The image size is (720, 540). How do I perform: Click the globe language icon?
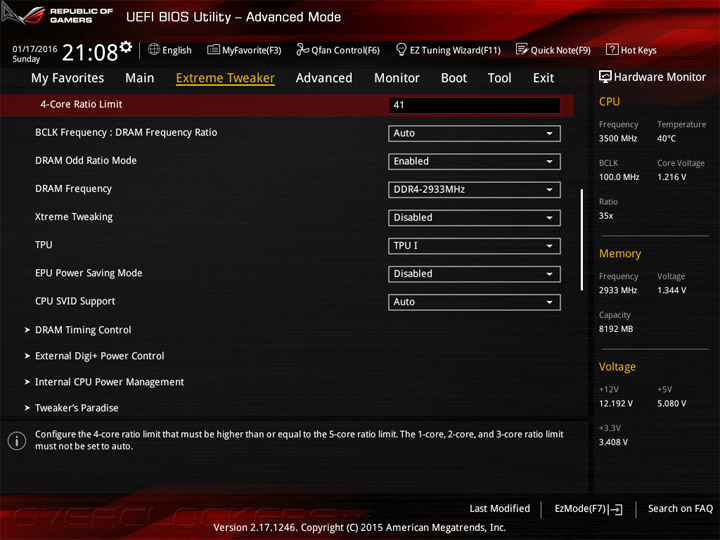tap(154, 49)
